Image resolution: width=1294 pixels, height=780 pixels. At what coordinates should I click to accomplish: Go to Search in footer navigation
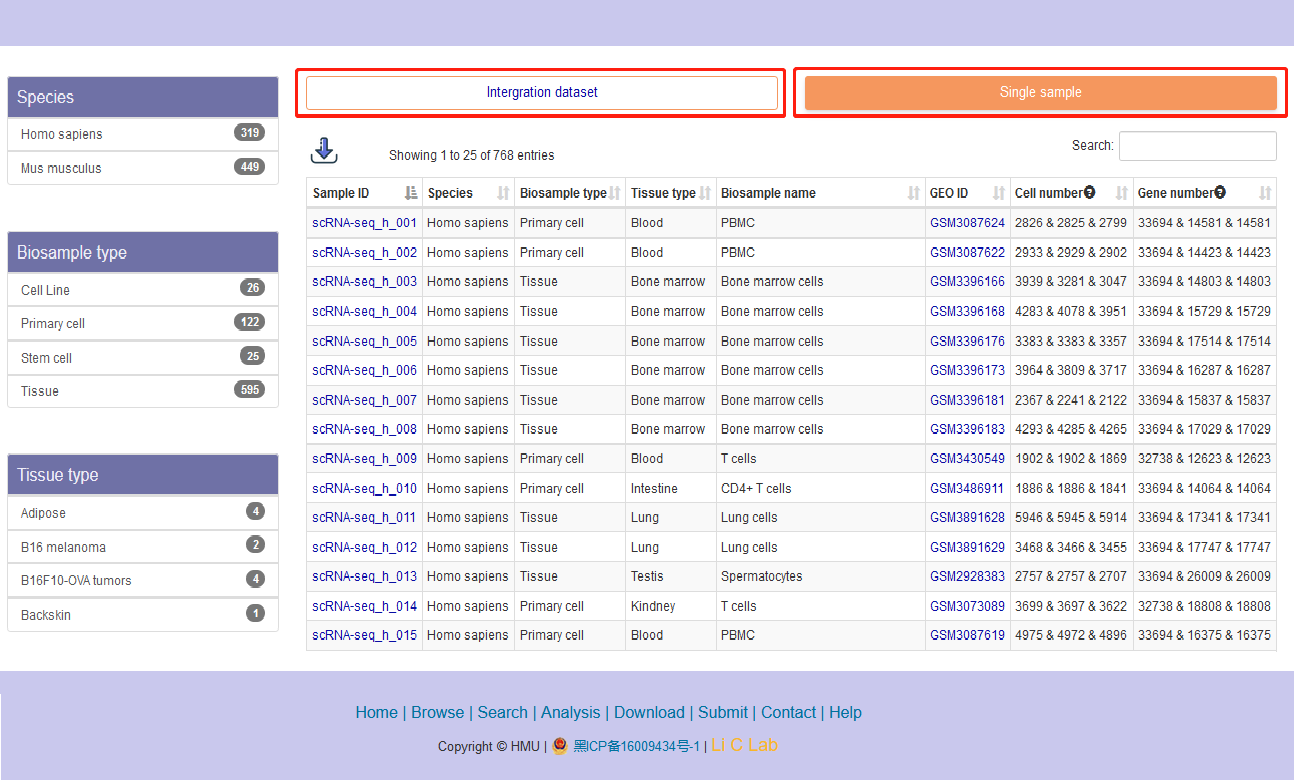click(x=502, y=713)
